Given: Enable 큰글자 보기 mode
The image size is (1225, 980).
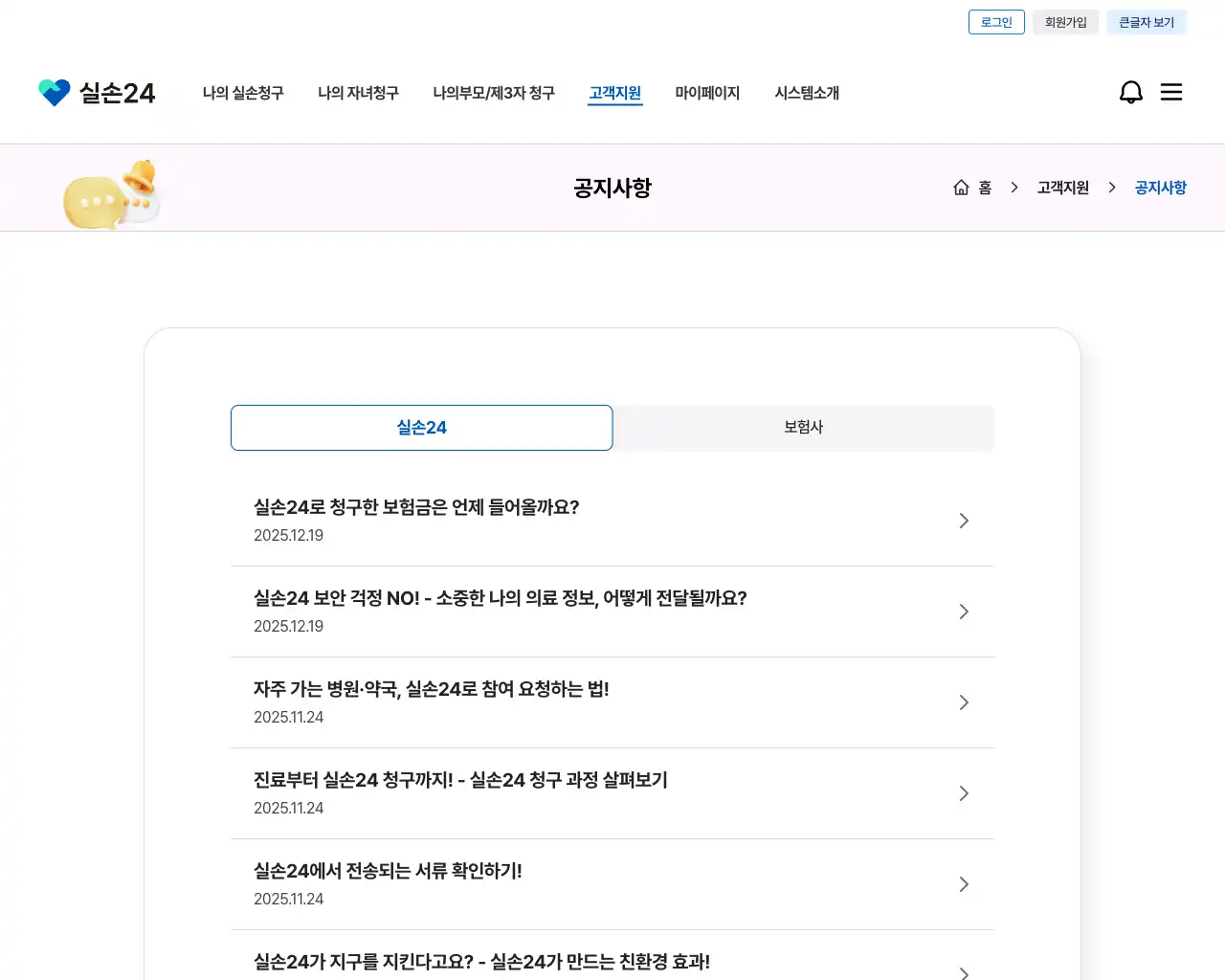Looking at the screenshot, I should (1147, 22).
